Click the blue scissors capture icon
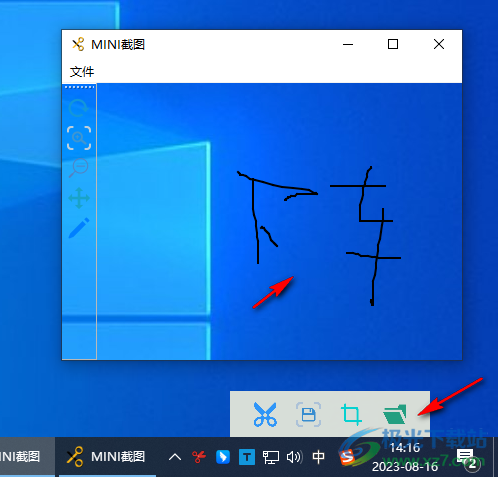The width and height of the screenshot is (498, 477). pos(265,414)
